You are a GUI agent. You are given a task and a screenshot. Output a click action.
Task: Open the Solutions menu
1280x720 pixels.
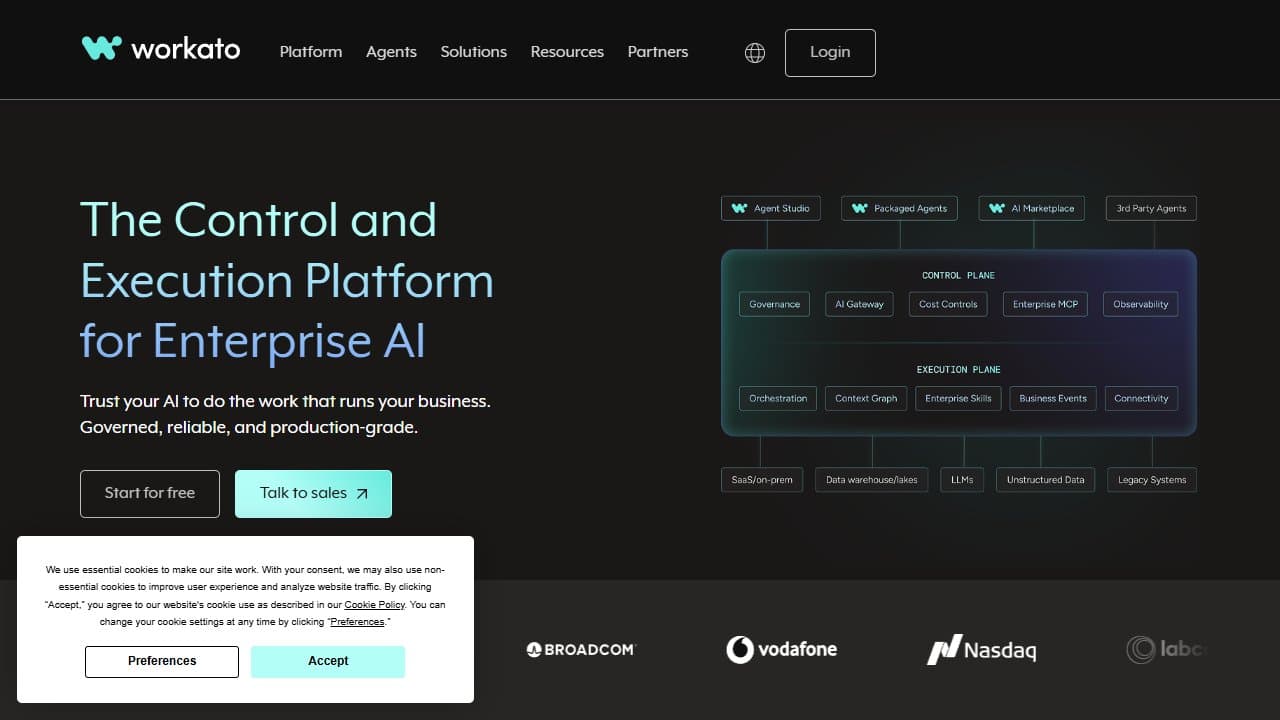(x=474, y=52)
